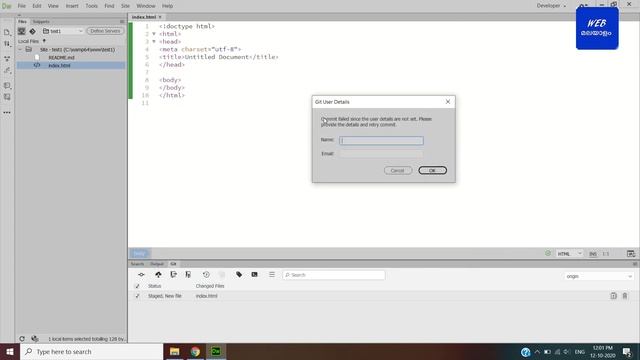Toggle the index.html staged file checkbox
The height and width of the screenshot is (360, 640).
click(137, 296)
